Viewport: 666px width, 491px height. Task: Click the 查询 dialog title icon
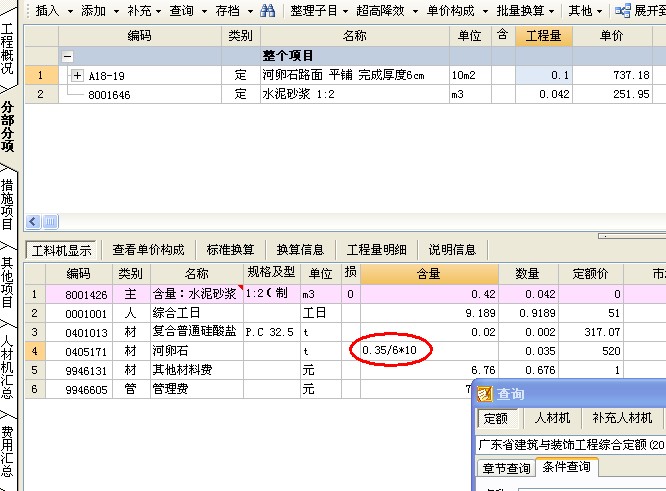[x=484, y=394]
